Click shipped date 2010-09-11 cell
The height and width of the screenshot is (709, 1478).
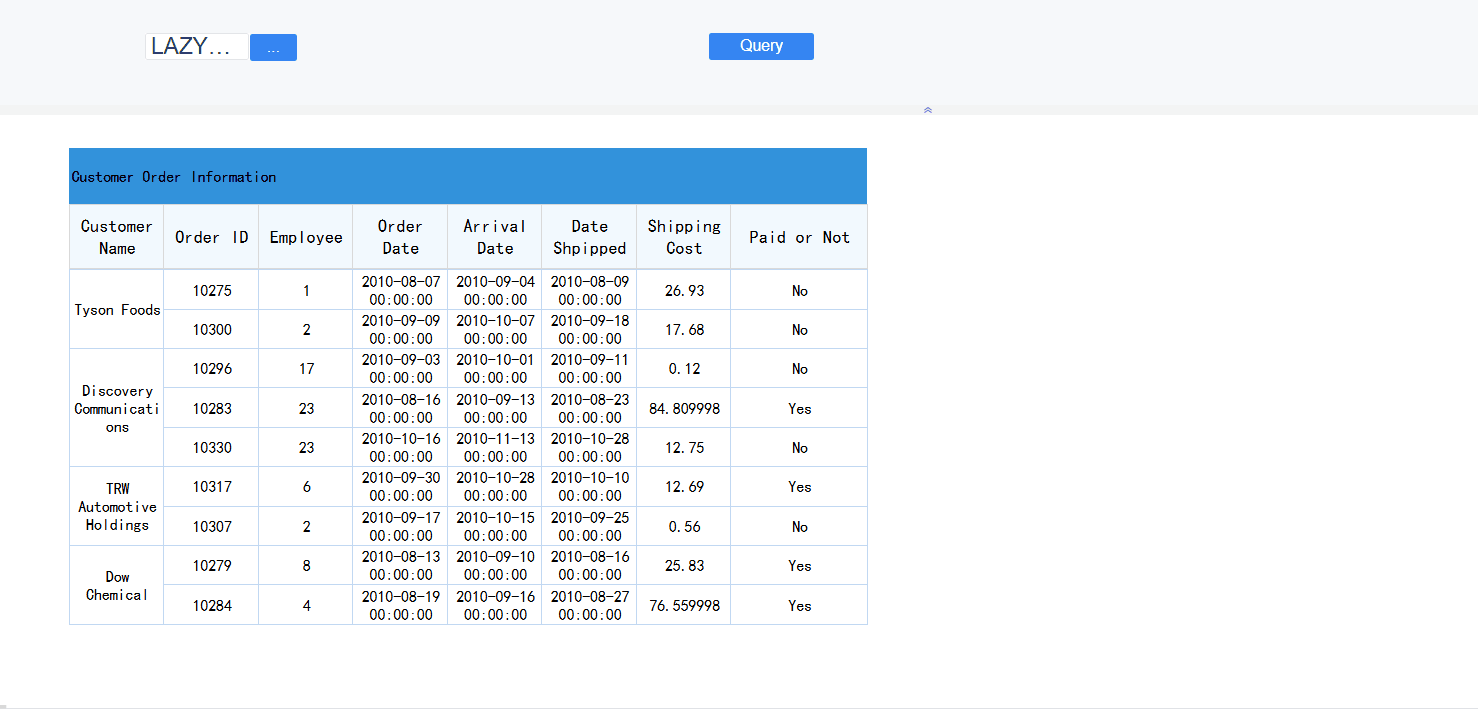[x=589, y=368]
